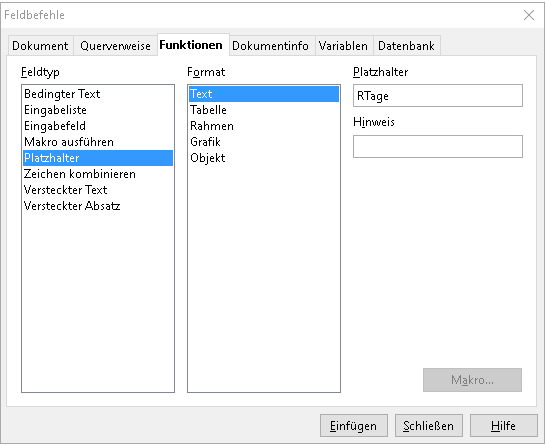The image size is (546, 445).
Task: Pick Grafik in the Format list
Action: point(264,142)
